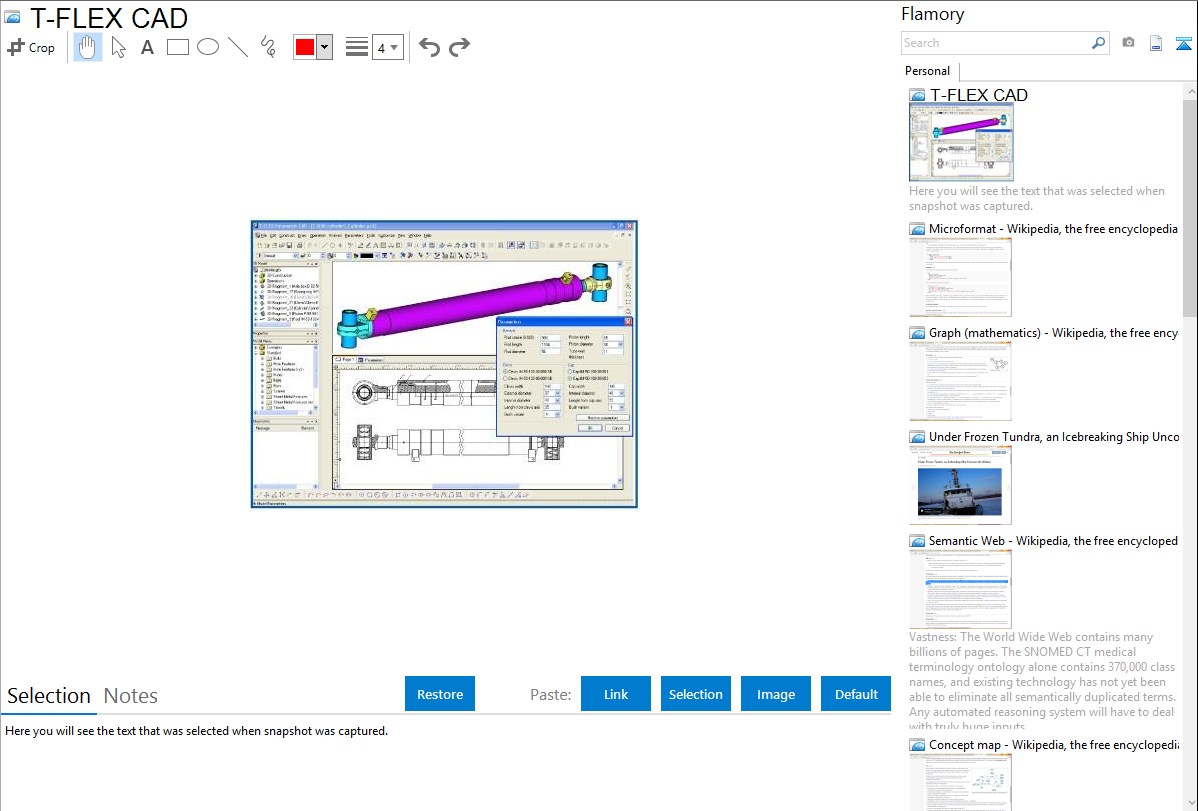
Task: Select Concept map - Wikipedia entry title
Action: tap(1053, 744)
